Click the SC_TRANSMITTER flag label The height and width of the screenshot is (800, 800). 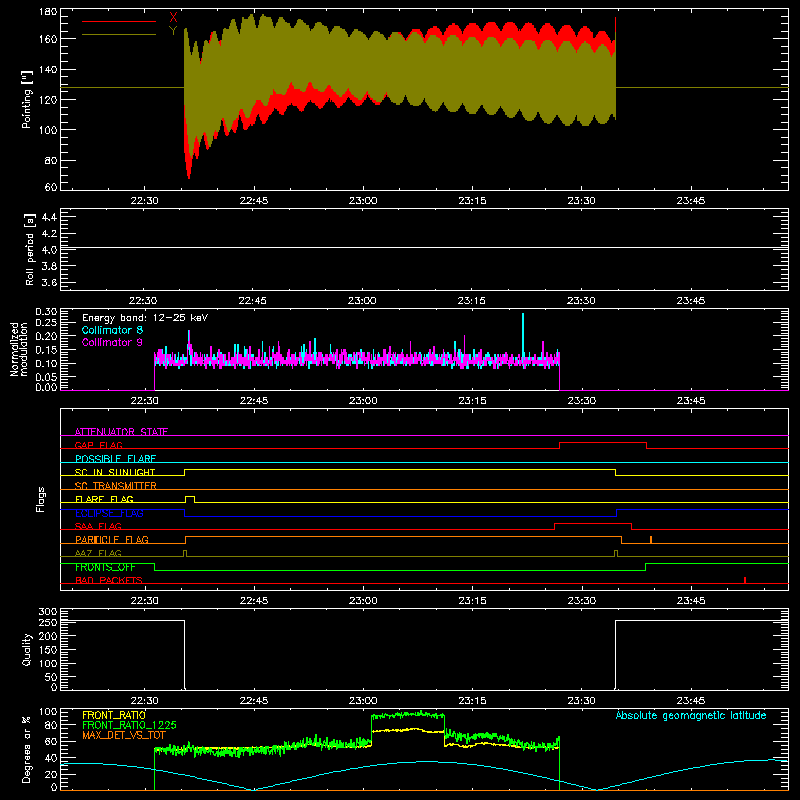click(x=116, y=486)
